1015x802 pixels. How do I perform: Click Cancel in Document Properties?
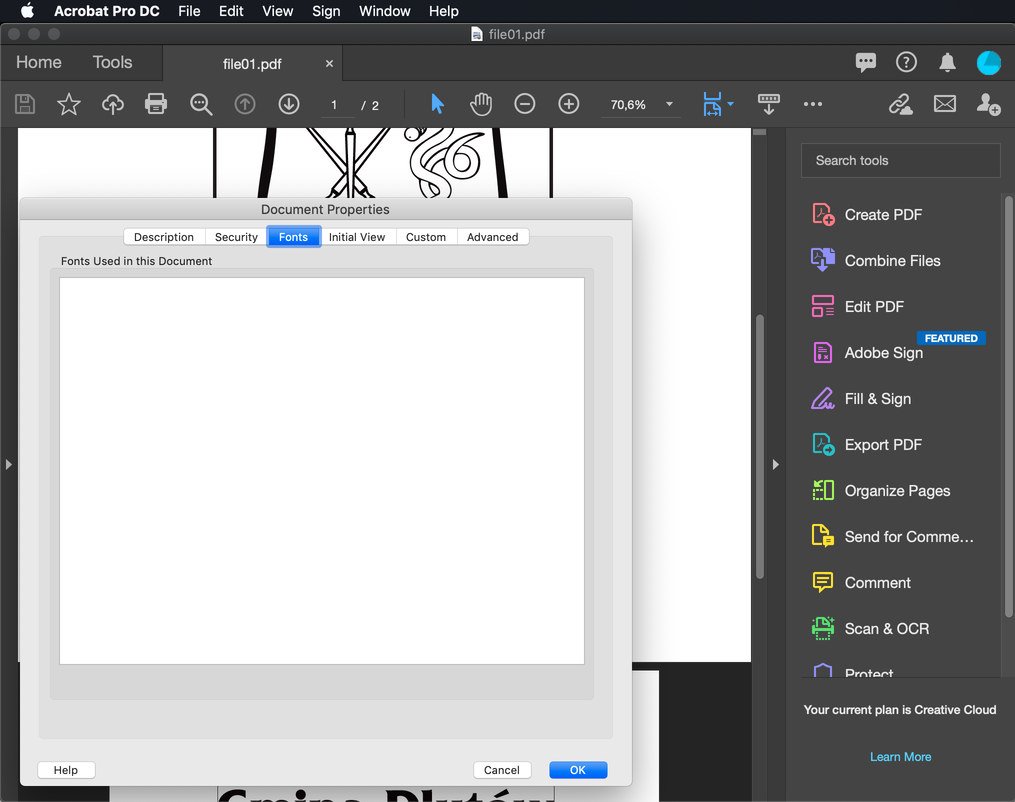click(502, 770)
